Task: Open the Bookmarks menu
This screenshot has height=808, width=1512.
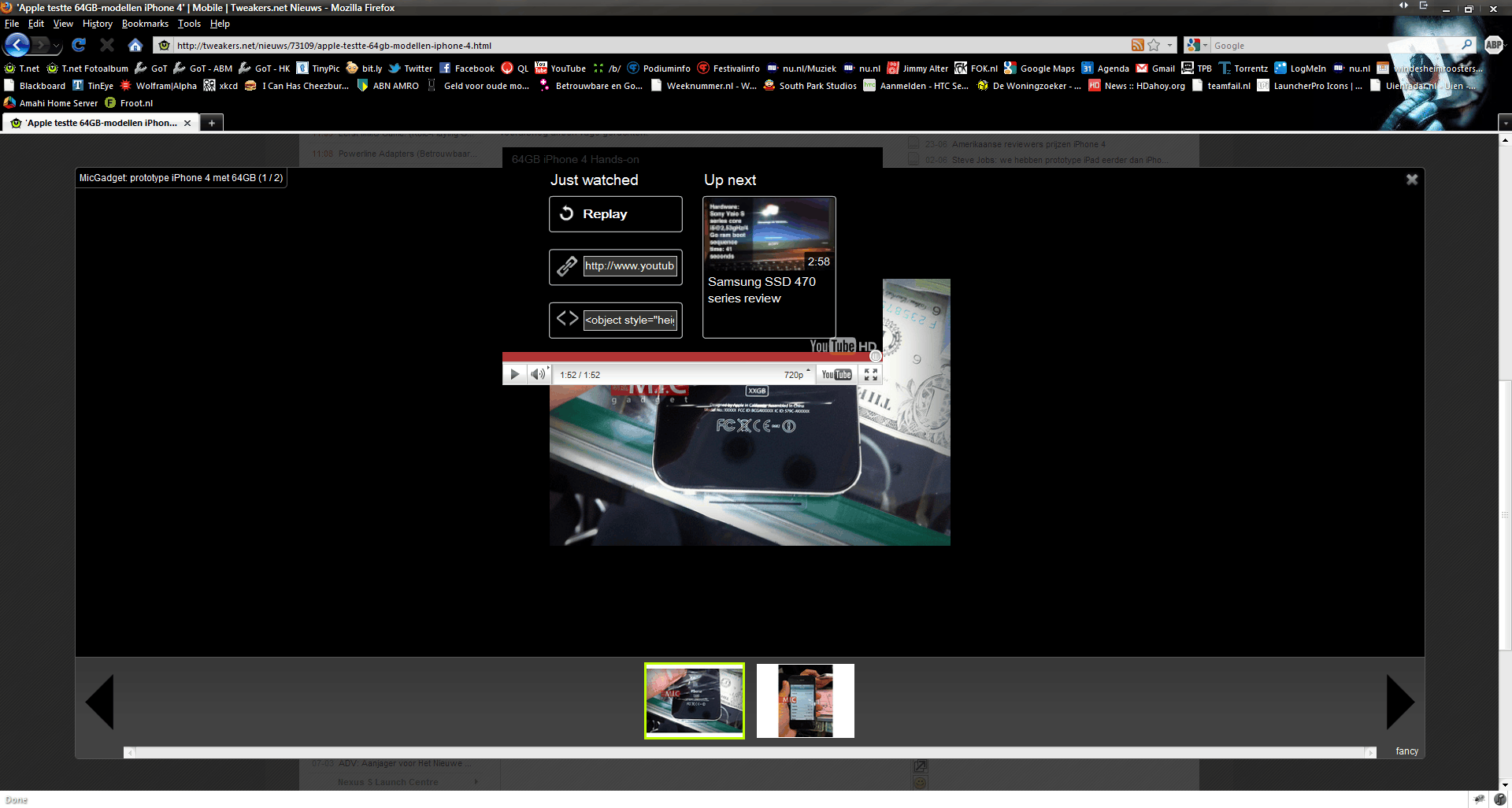Action: point(145,24)
